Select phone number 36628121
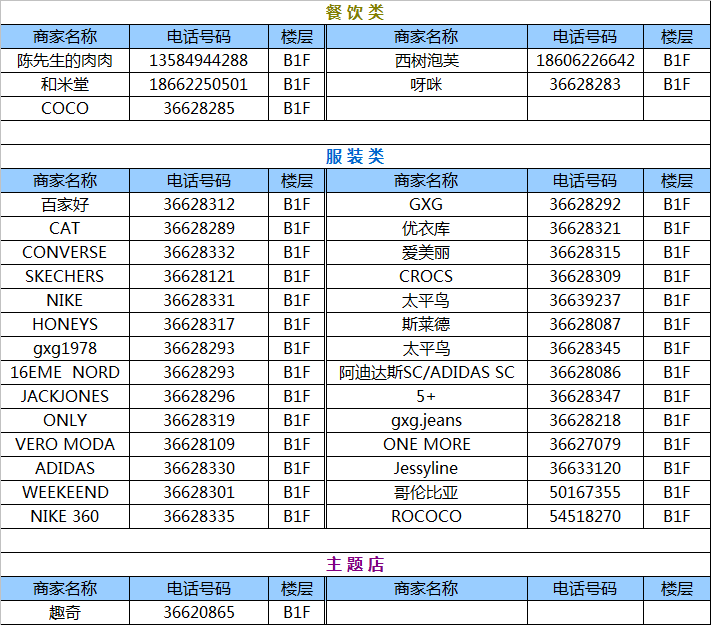This screenshot has height=625, width=711. pyautogui.click(x=199, y=276)
